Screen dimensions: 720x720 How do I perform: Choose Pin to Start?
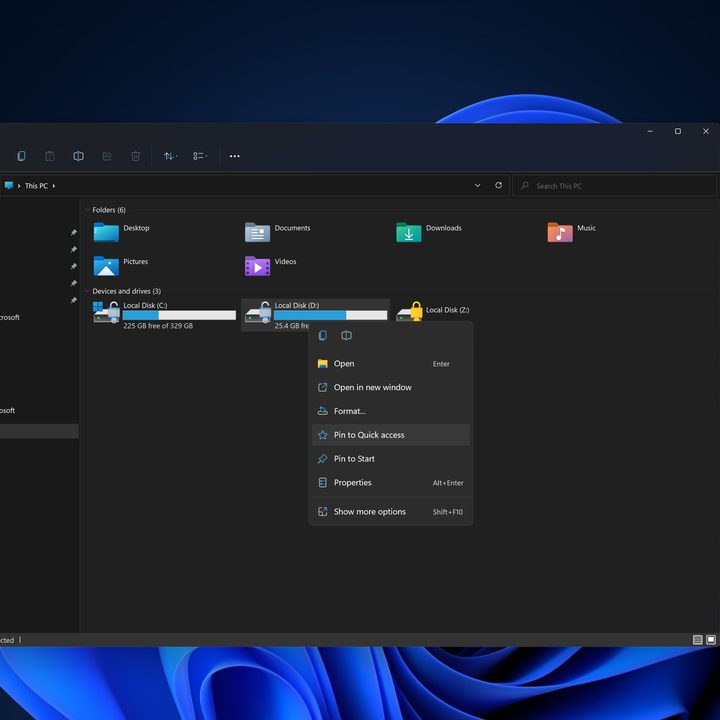pos(391,459)
